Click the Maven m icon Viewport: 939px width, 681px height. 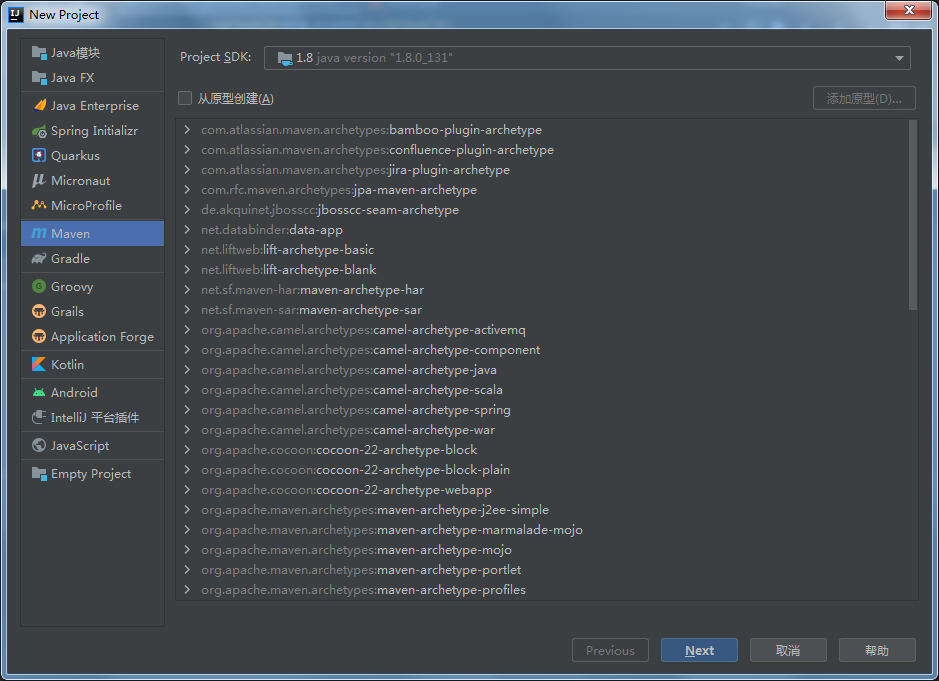pos(39,234)
